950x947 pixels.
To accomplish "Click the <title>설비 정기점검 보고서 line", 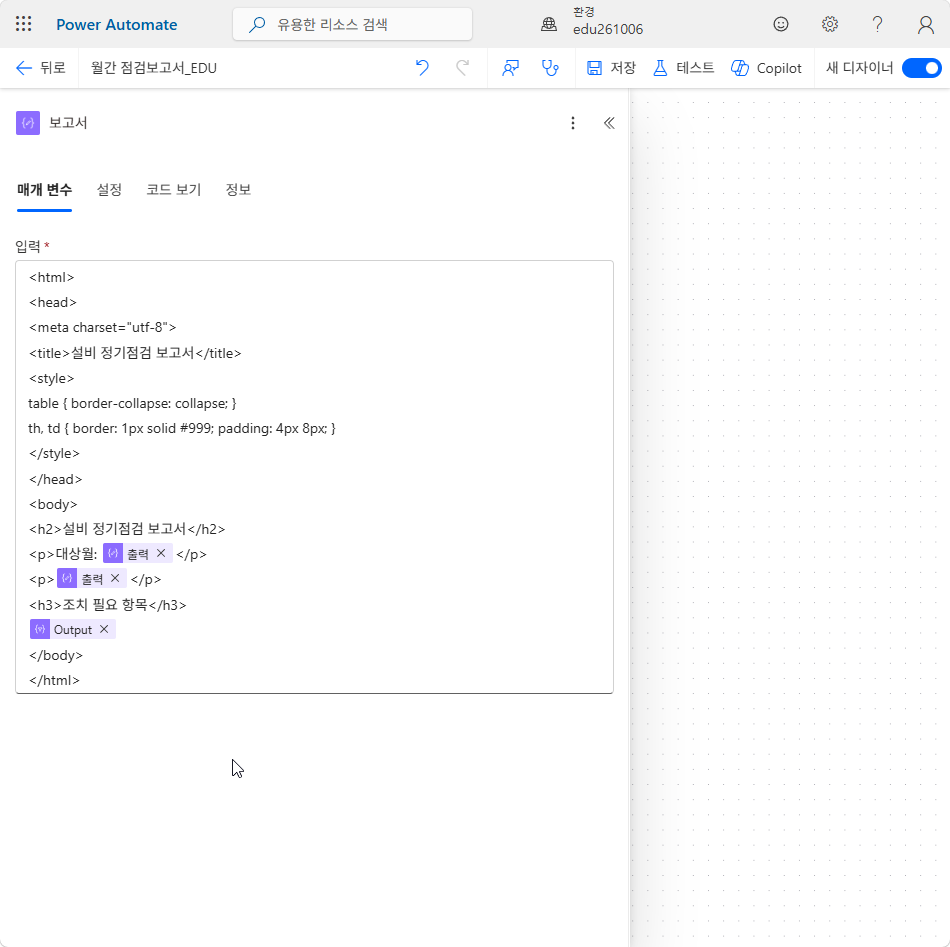I will point(135,353).
